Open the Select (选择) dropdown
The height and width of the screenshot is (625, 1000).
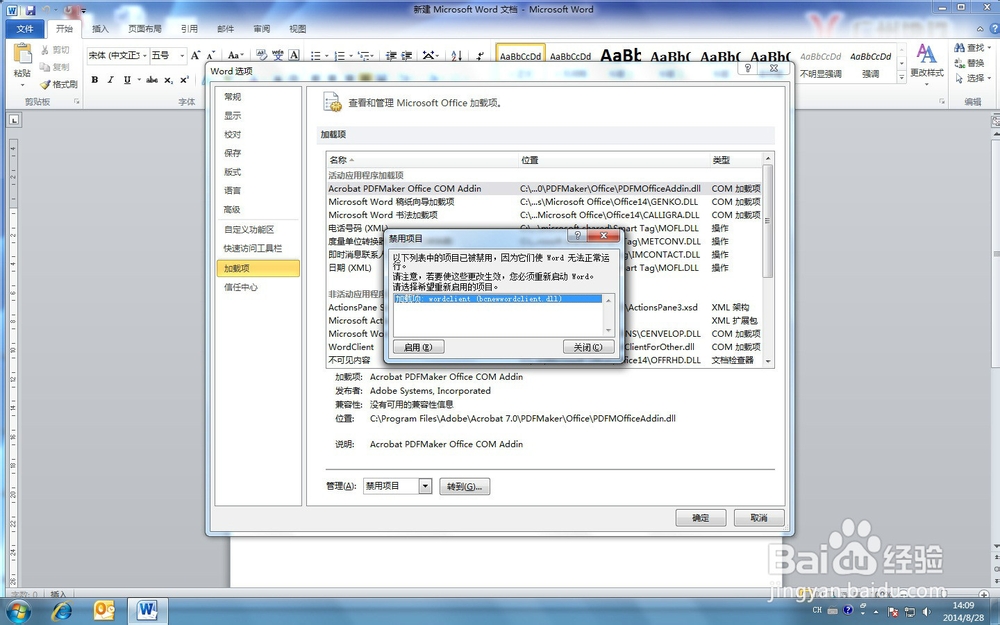pos(972,78)
